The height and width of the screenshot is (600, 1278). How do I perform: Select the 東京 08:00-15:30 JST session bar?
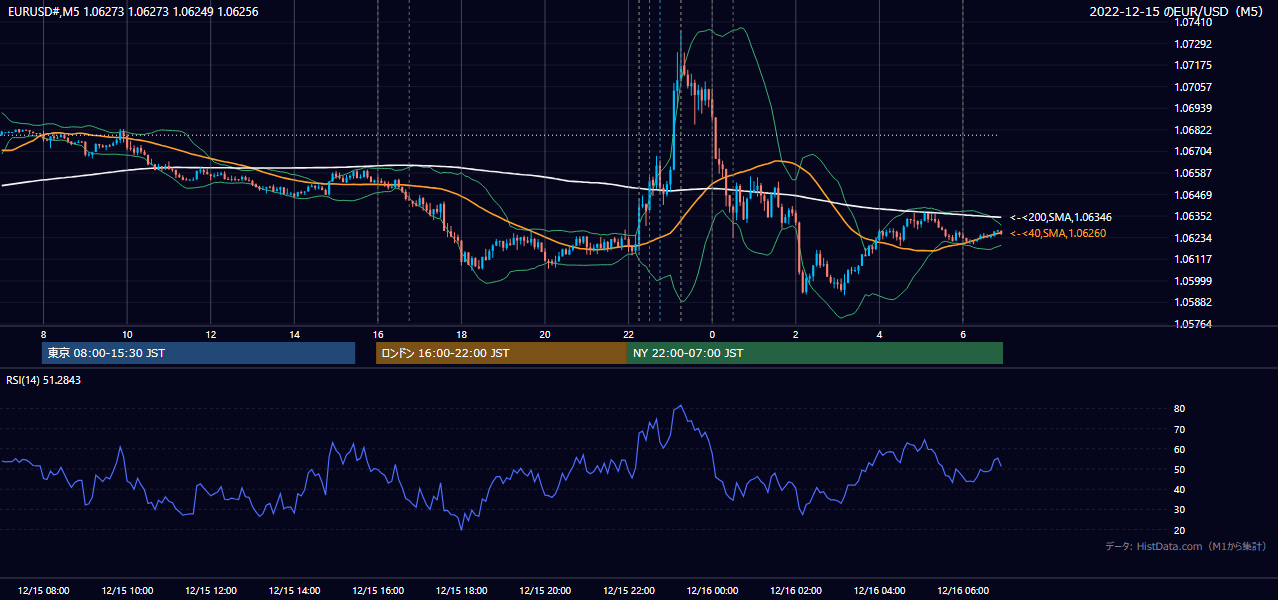click(x=199, y=353)
